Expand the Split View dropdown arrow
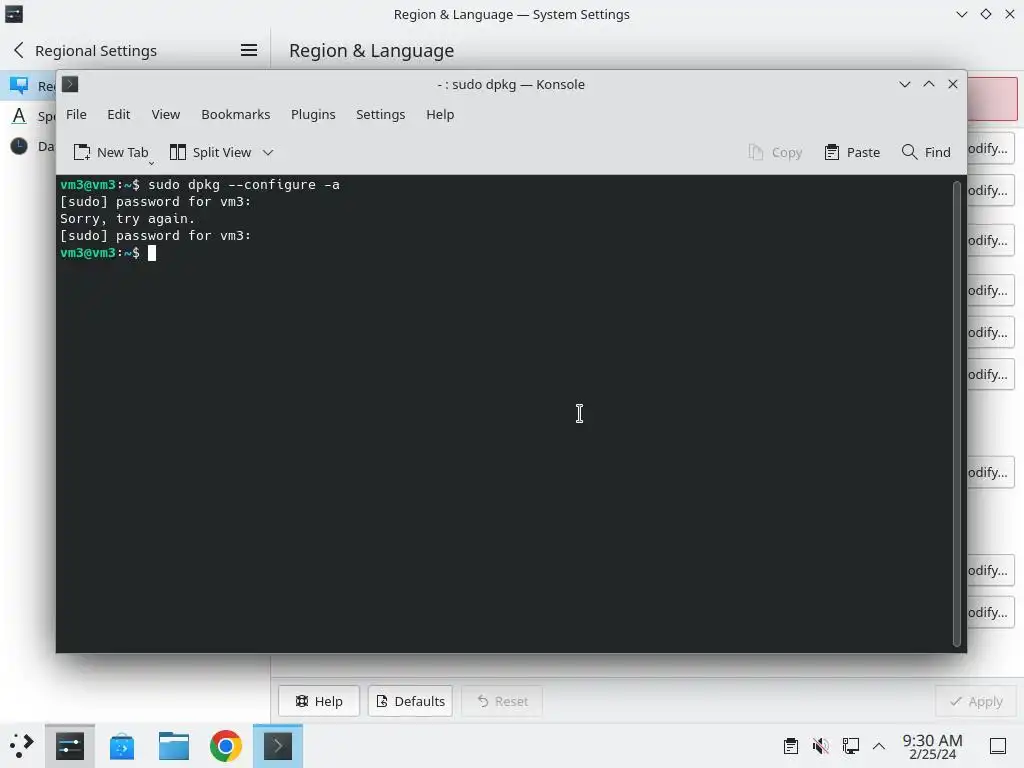This screenshot has width=1024, height=768. point(268,152)
